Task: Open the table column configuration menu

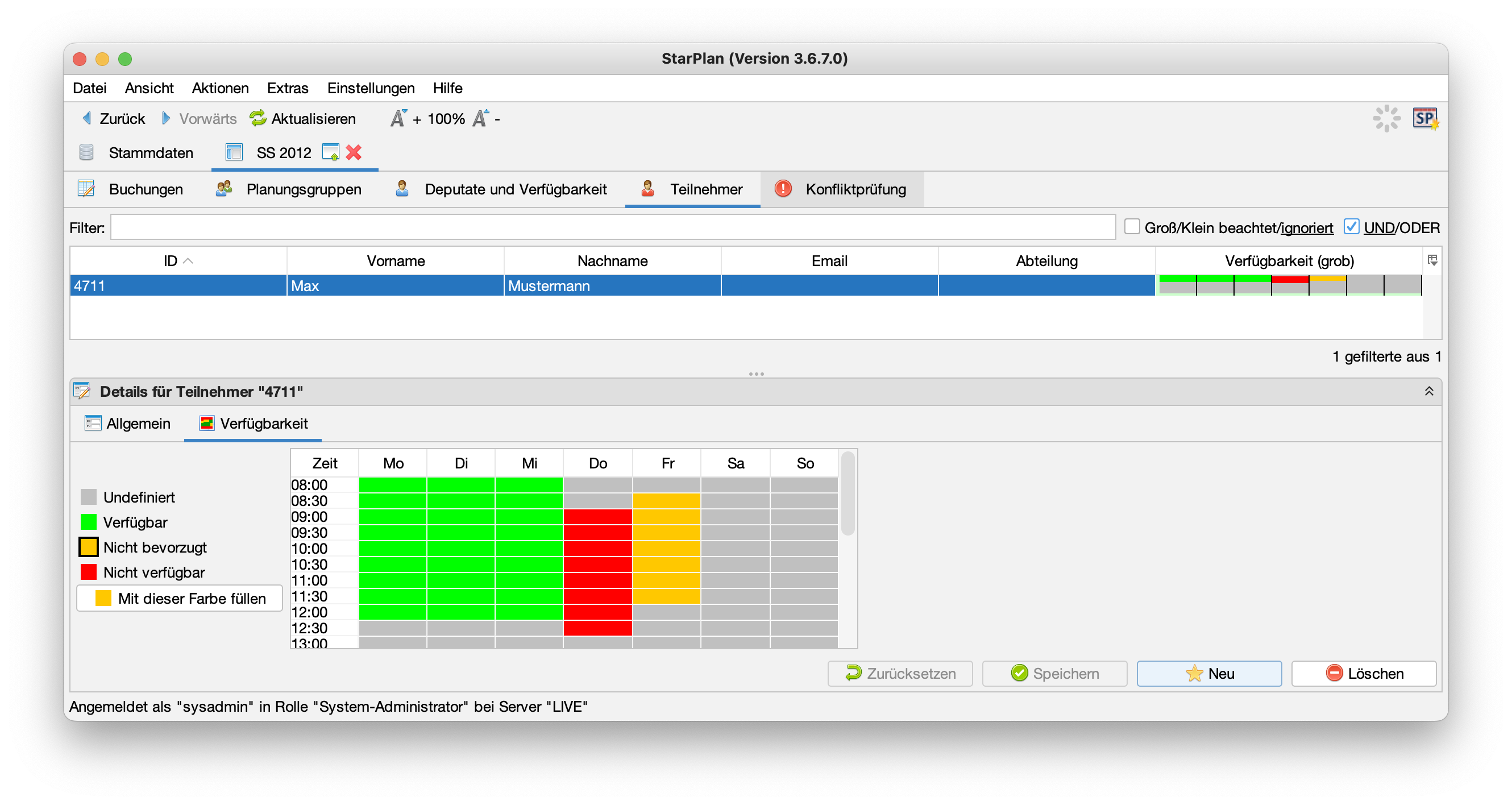Action: pos(1432,260)
